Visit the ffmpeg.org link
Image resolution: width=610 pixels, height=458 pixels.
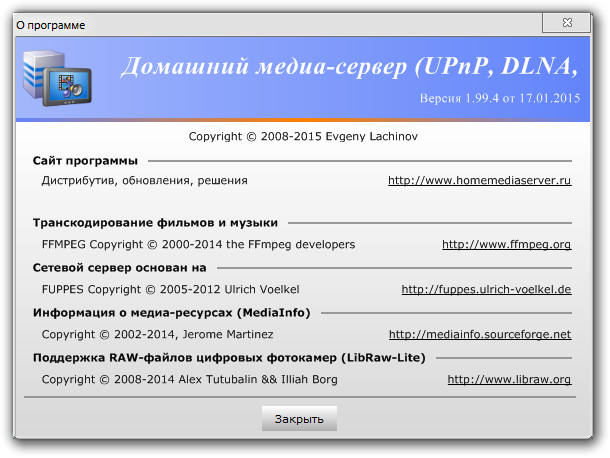tap(506, 244)
